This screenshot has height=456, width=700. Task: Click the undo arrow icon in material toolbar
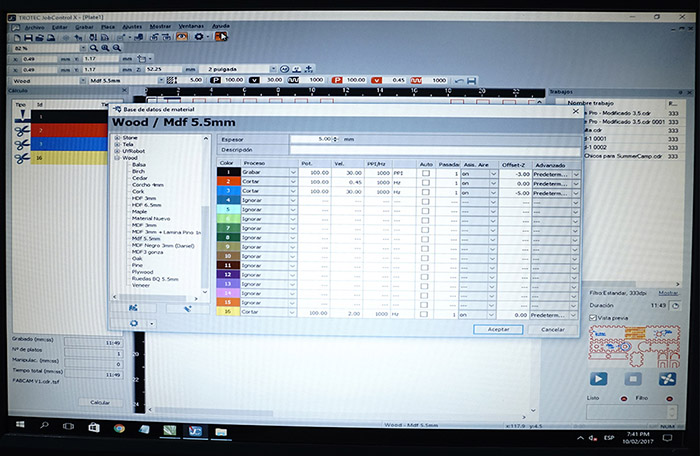(x=459, y=81)
